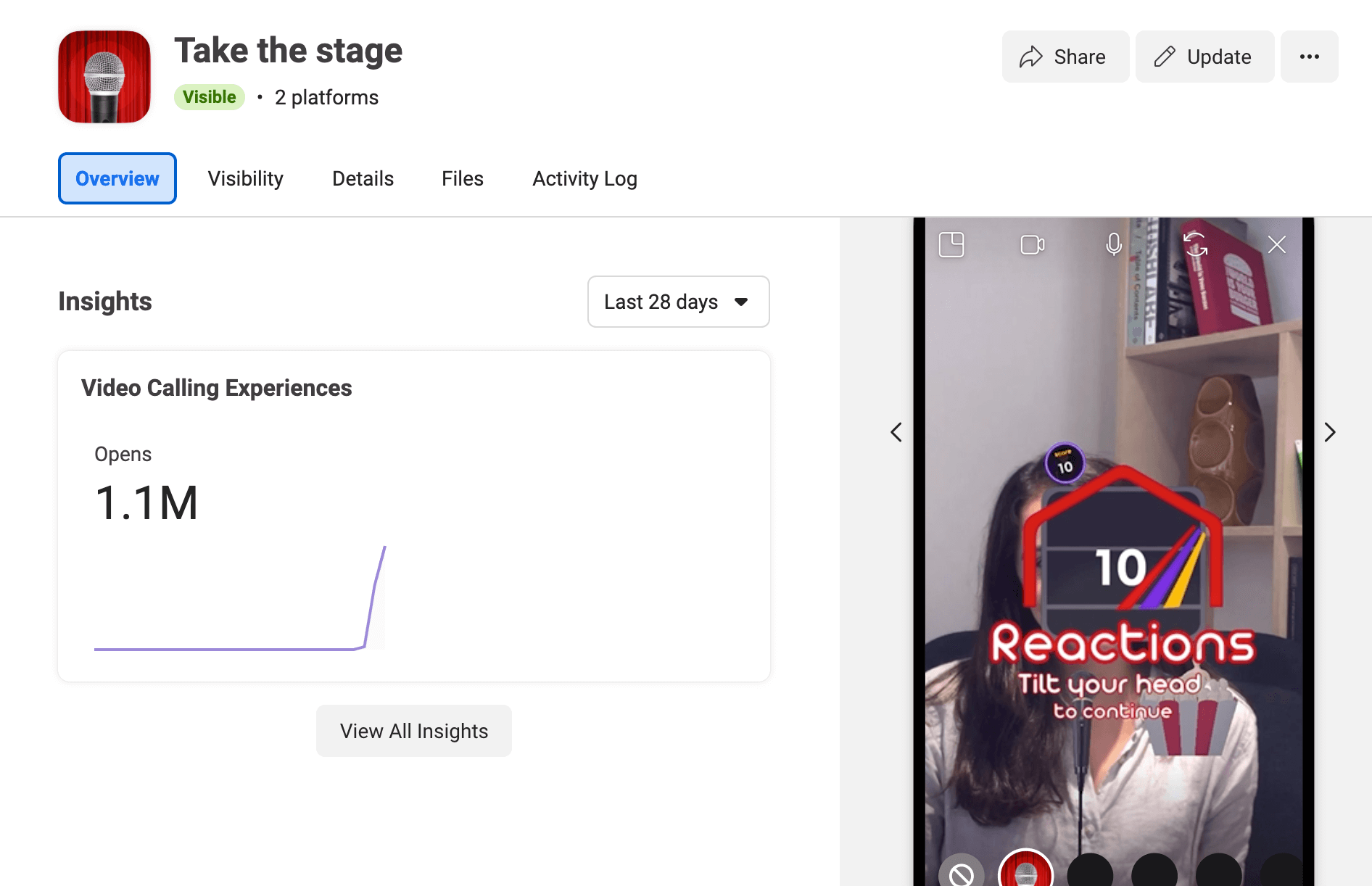Select the microphone effect thumbnail in tray
This screenshot has height=886, width=1372.
pos(1025,871)
